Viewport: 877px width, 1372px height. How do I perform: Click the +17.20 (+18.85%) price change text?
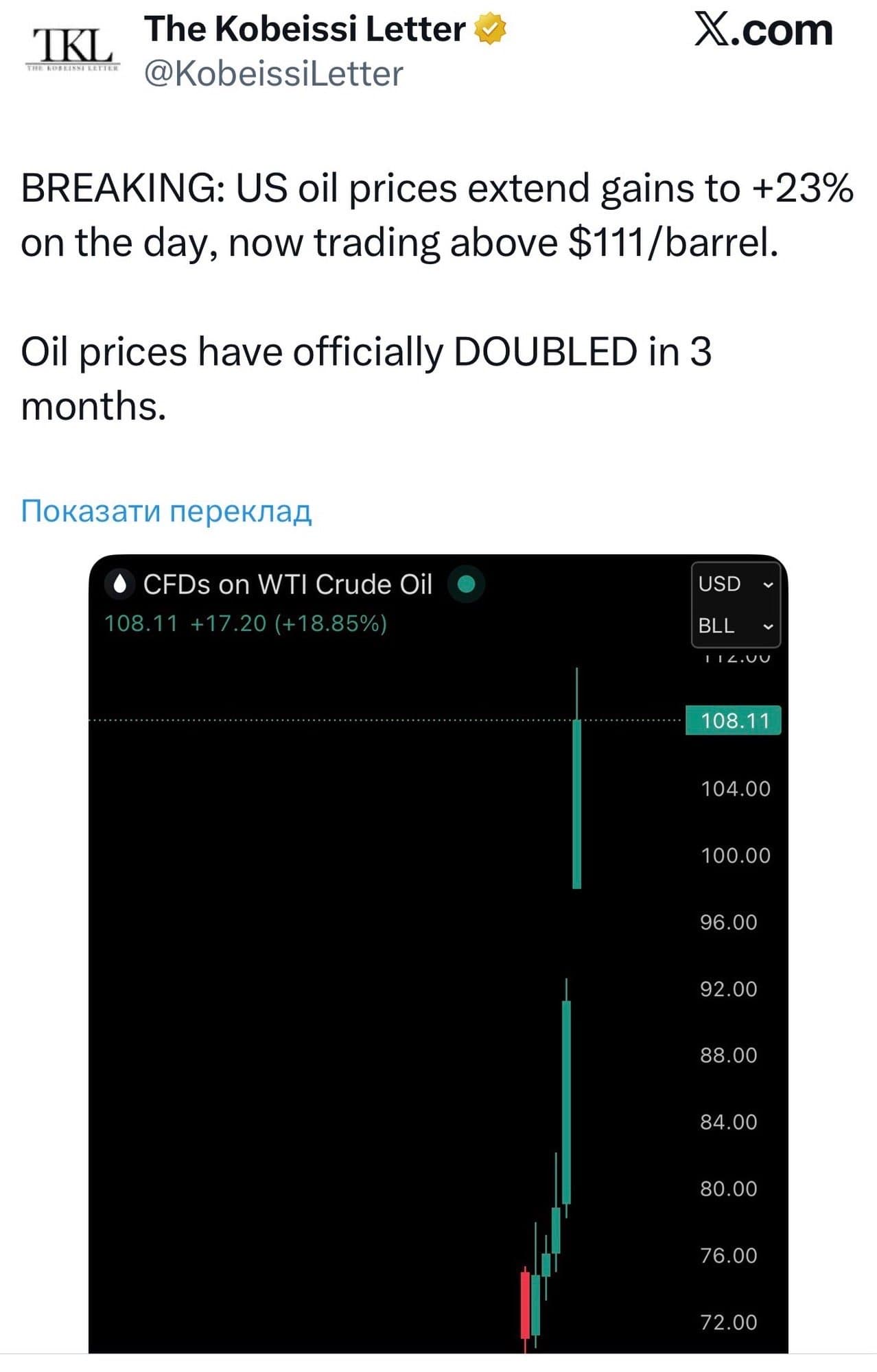click(288, 624)
